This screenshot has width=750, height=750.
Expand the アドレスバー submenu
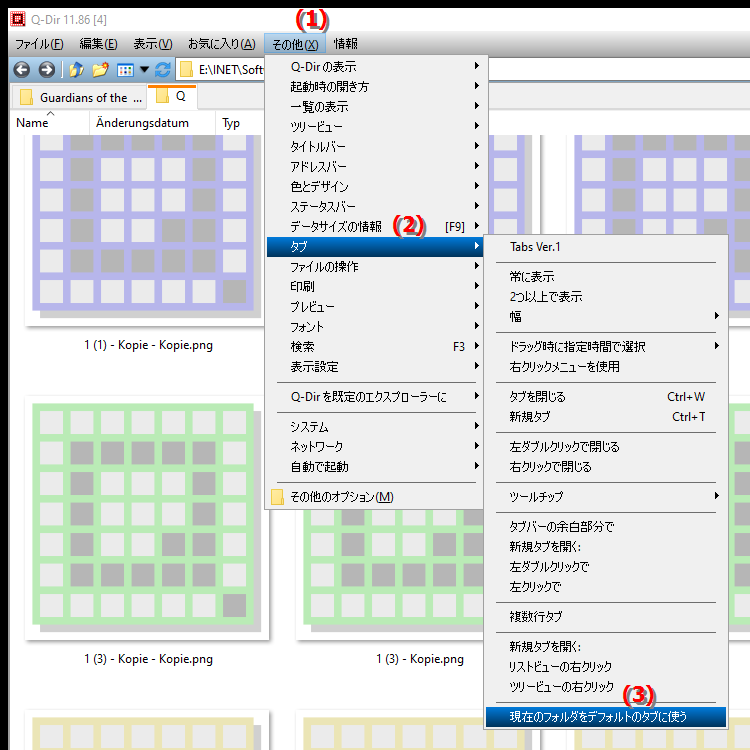[x=375, y=167]
